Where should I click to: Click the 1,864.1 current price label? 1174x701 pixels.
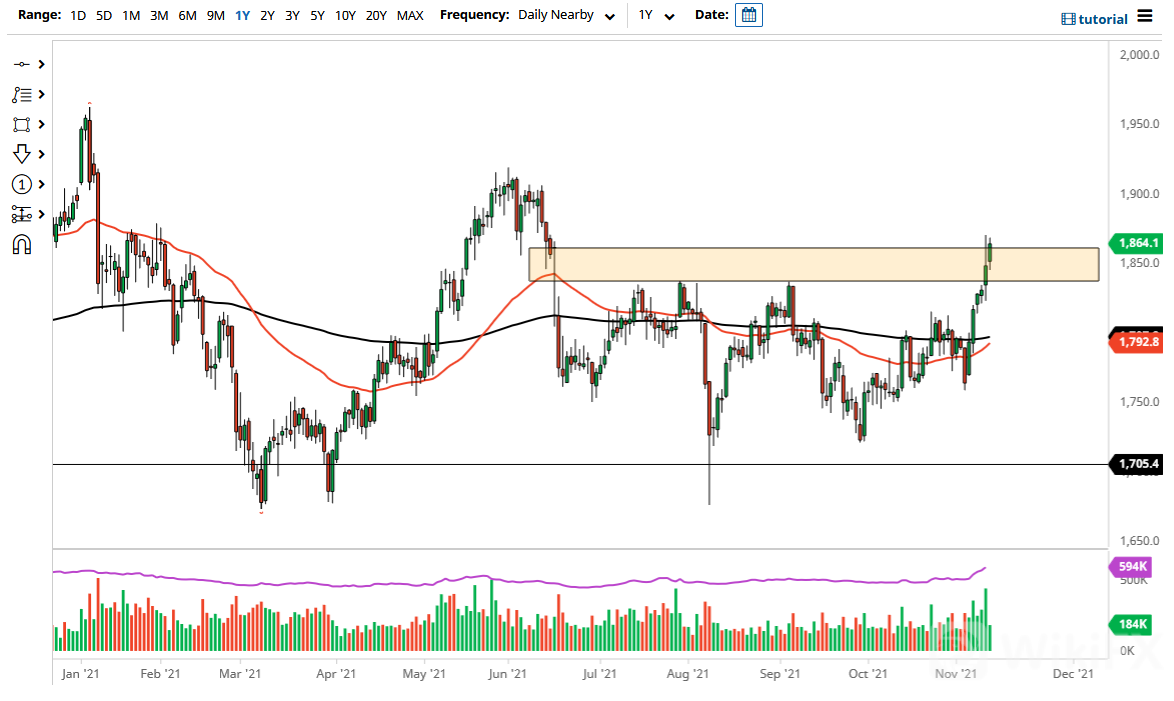1139,242
